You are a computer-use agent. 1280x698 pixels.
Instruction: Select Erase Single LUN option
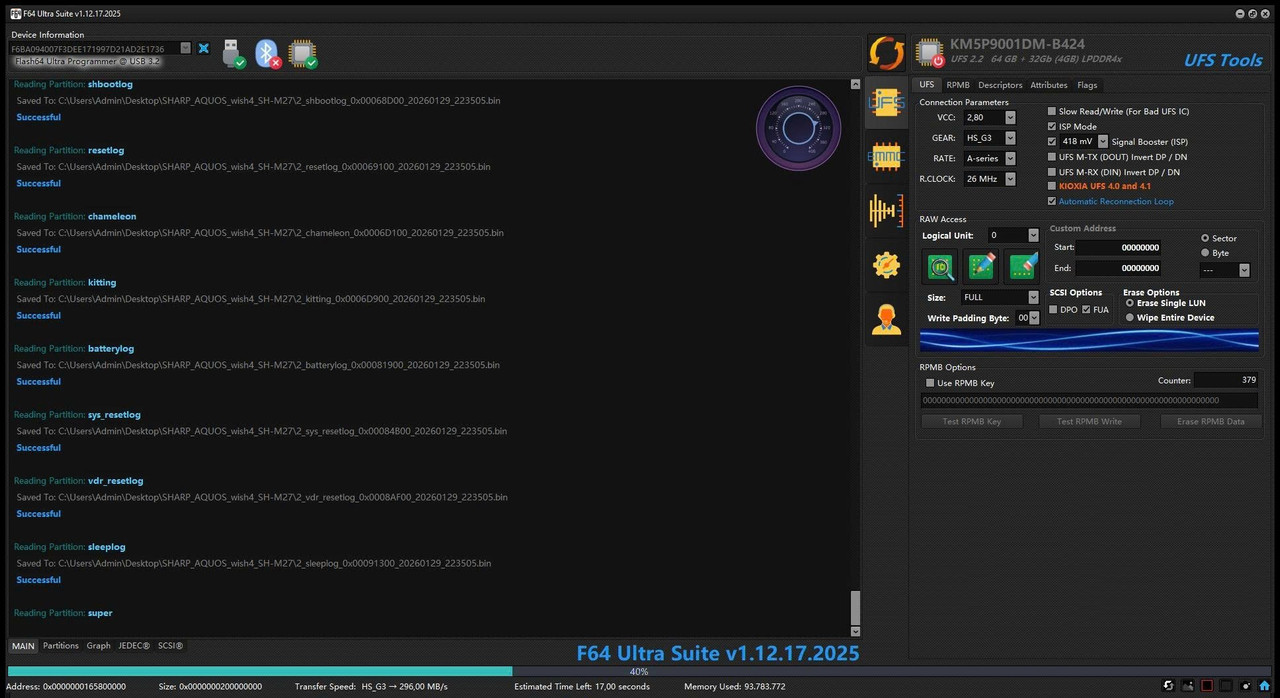[1130, 303]
